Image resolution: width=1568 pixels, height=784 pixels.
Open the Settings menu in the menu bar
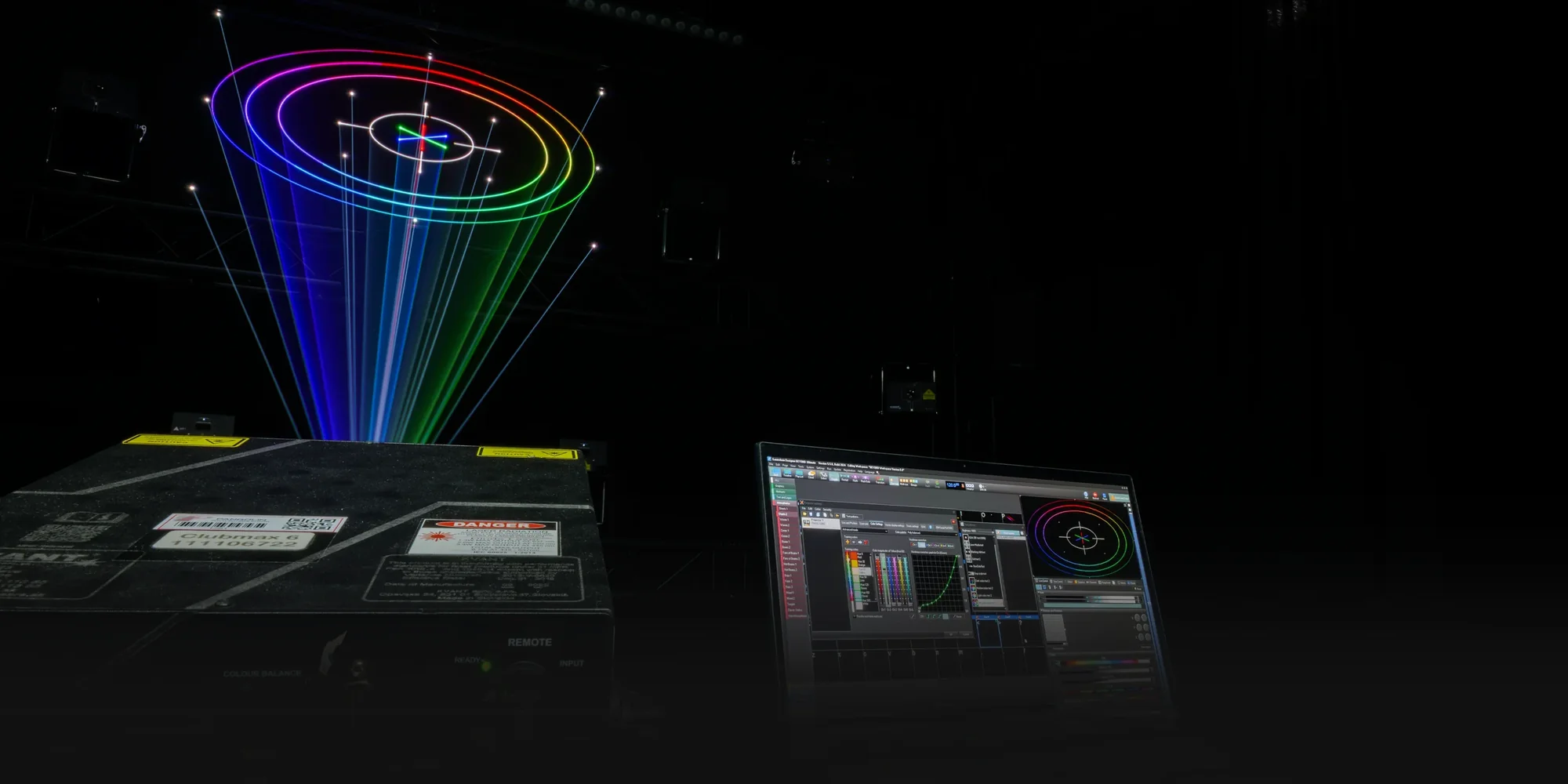[x=819, y=468]
